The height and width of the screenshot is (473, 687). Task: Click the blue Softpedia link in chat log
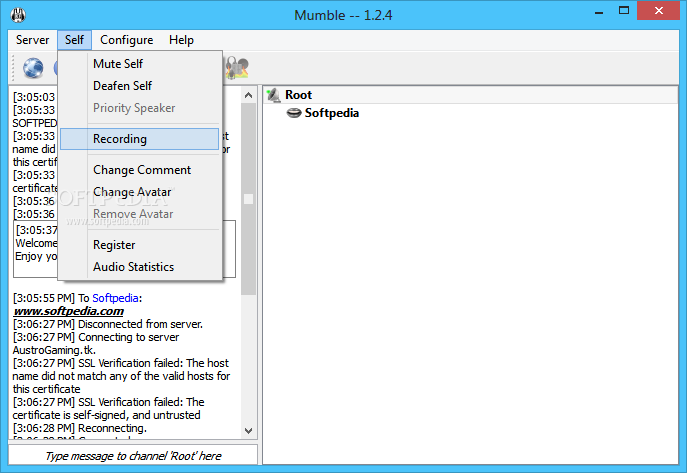(116, 298)
